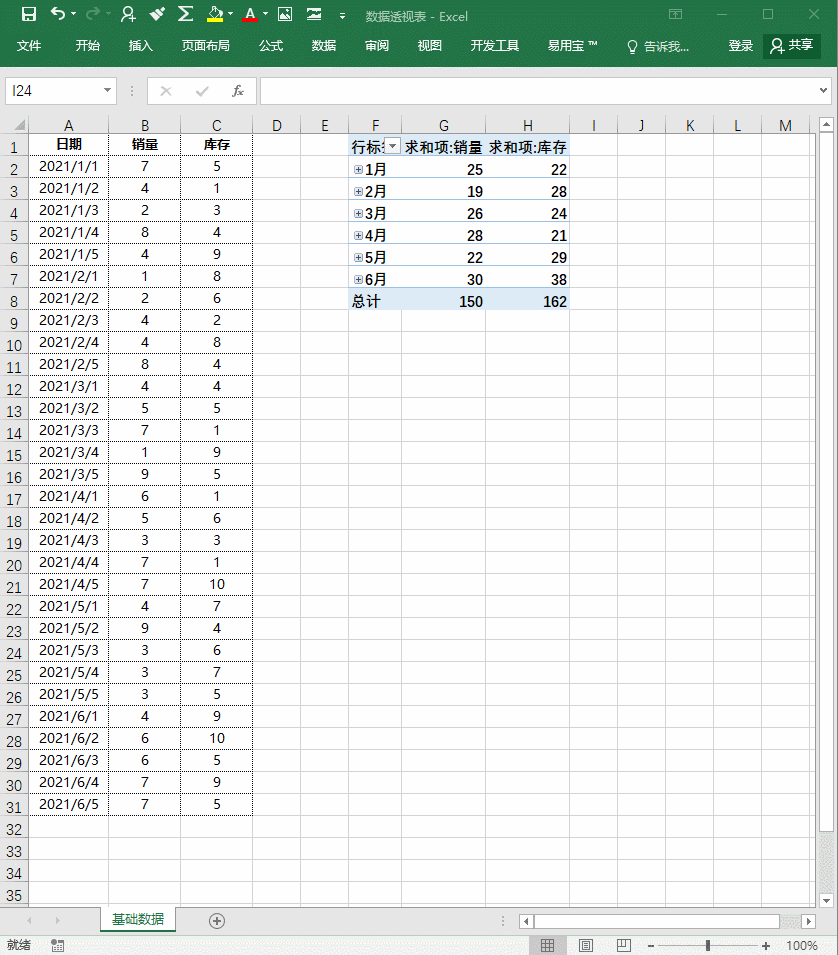Click the zoom slider handle
838x955 pixels.
[x=708, y=945]
